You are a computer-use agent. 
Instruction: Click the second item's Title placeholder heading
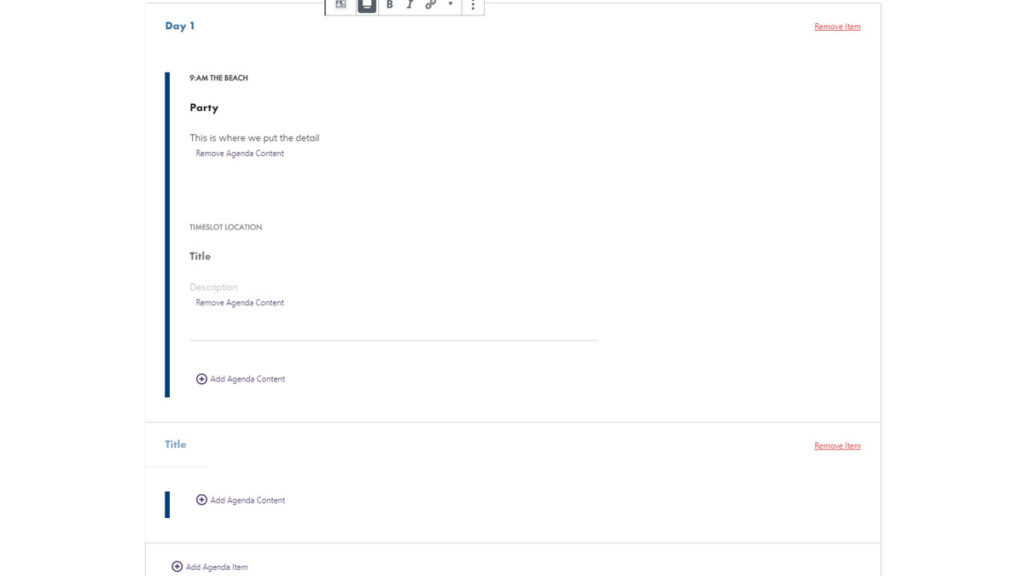tap(176, 444)
